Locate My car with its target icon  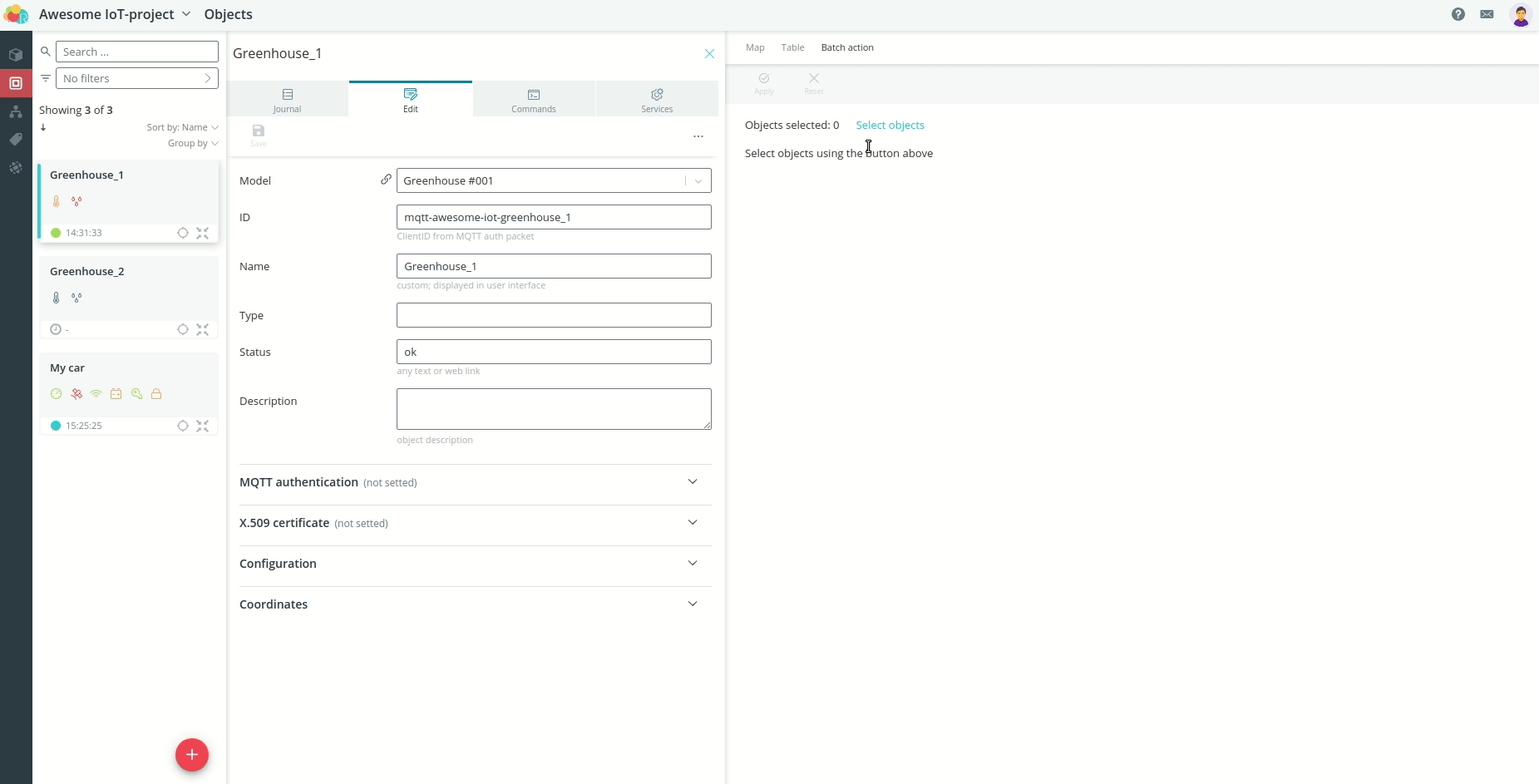183,426
